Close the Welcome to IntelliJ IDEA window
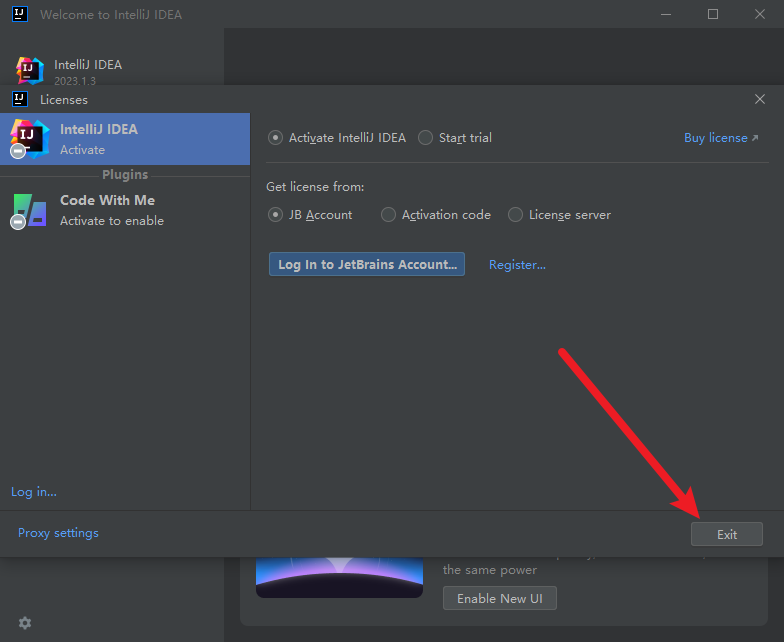 point(760,14)
